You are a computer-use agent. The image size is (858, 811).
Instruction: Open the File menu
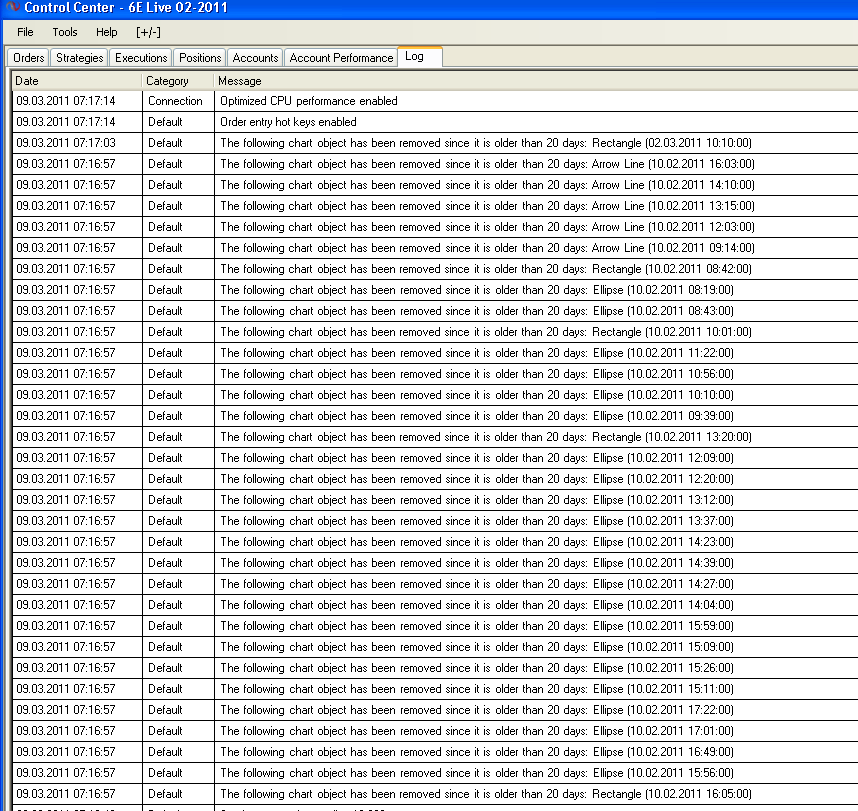pyautogui.click(x=25, y=32)
